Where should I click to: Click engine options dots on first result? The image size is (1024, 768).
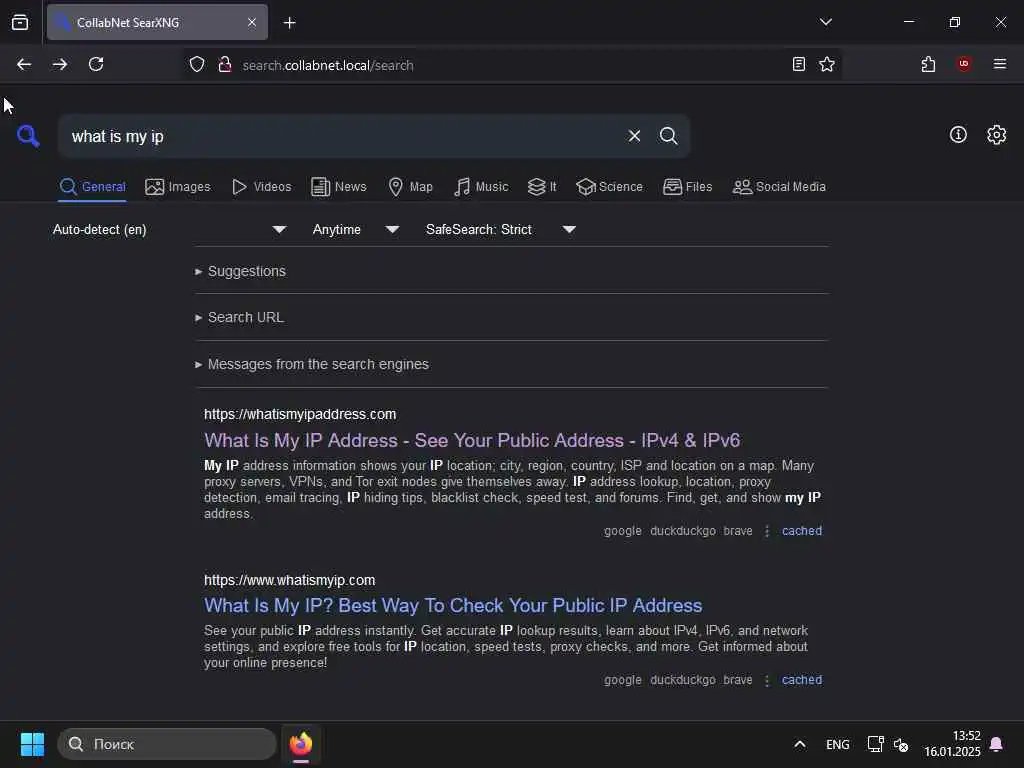(x=767, y=531)
